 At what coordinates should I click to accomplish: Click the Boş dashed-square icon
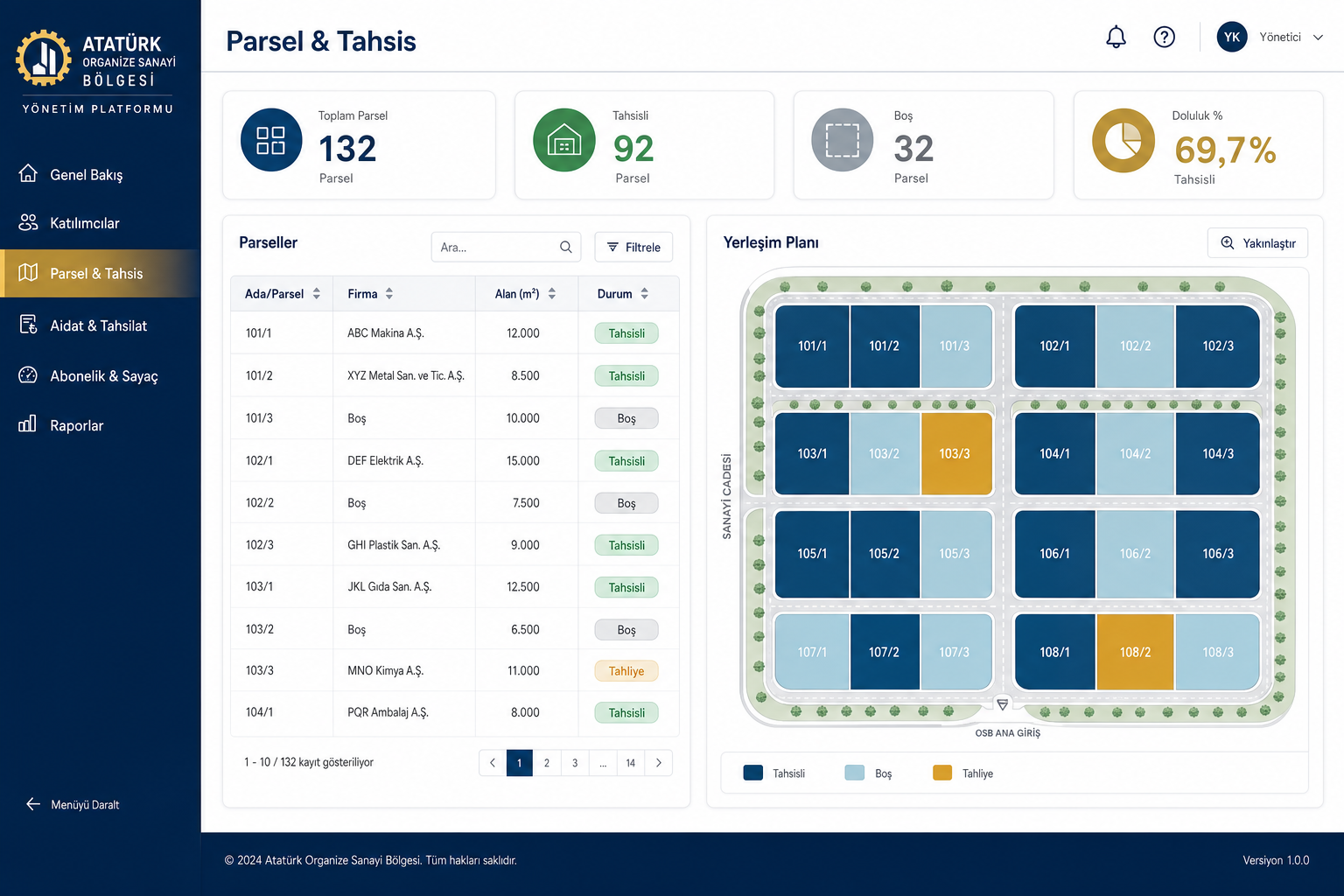843,140
